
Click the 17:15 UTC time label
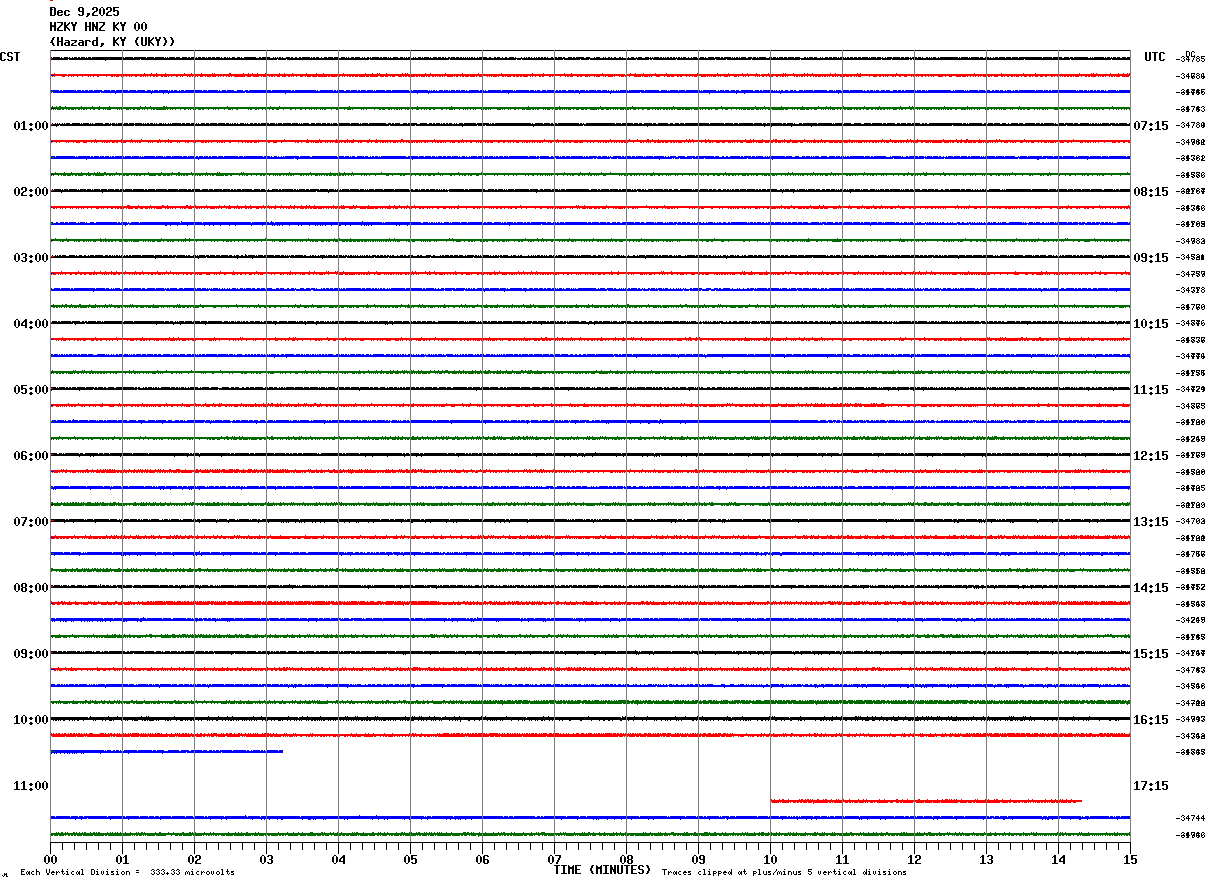(1151, 786)
